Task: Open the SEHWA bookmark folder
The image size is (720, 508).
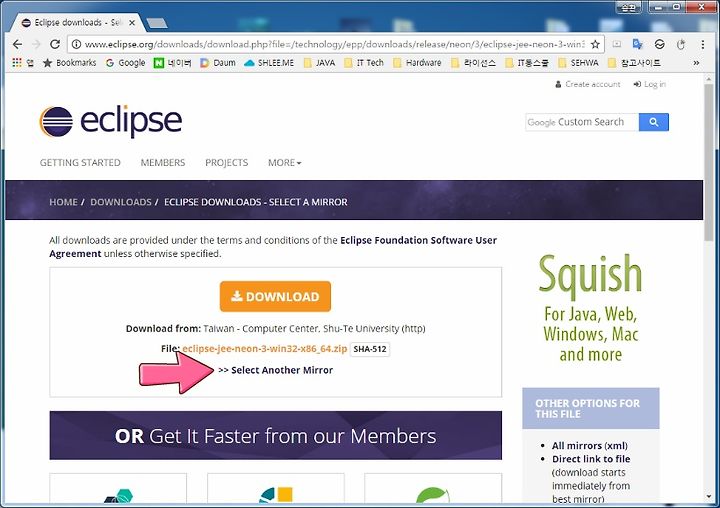Action: (579, 62)
